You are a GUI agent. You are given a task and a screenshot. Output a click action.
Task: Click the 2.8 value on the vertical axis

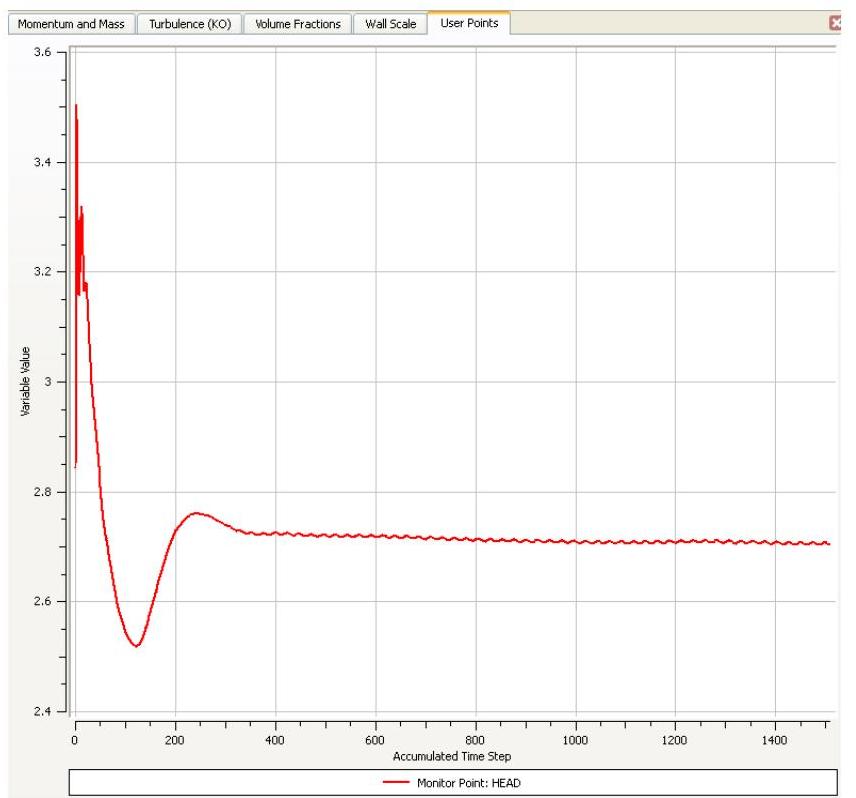[x=42, y=492]
